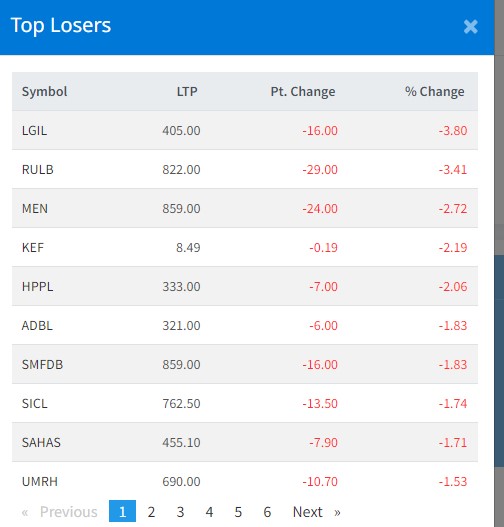Select the UMRH symbol row
The height and width of the screenshot is (527, 504).
pyautogui.click(x=245, y=481)
